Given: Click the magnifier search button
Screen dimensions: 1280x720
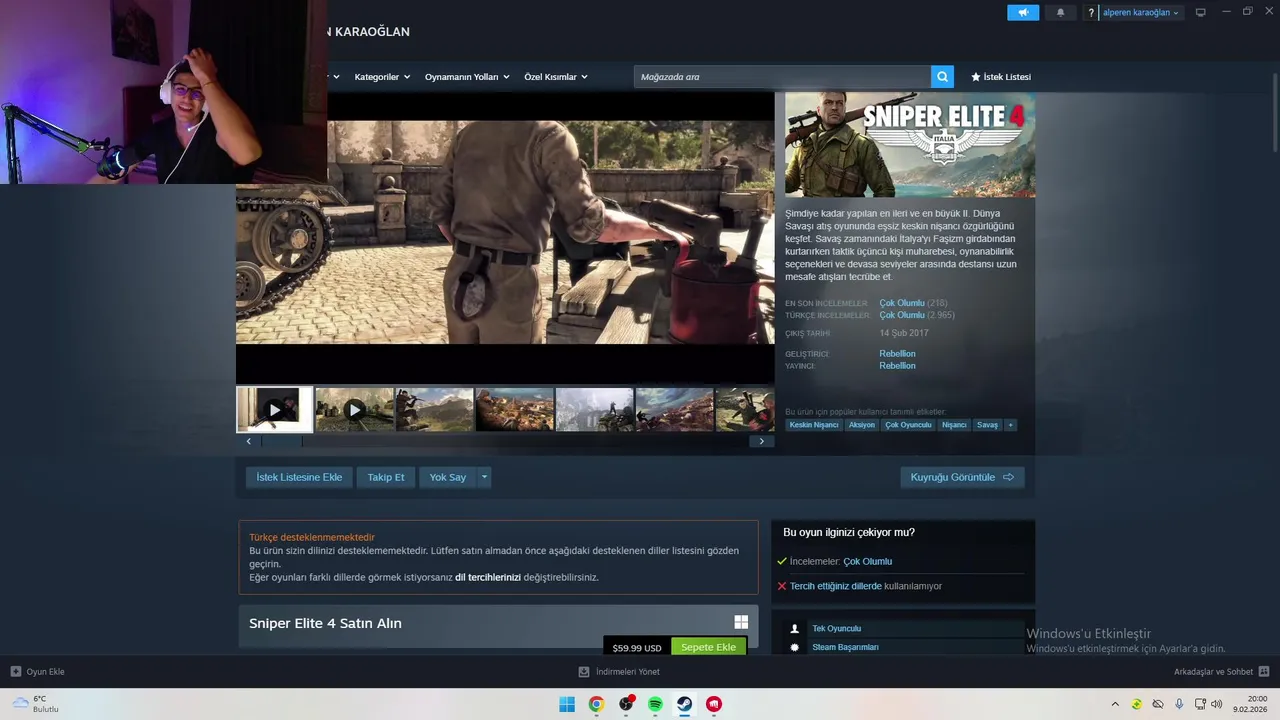Looking at the screenshot, I should (942, 77).
